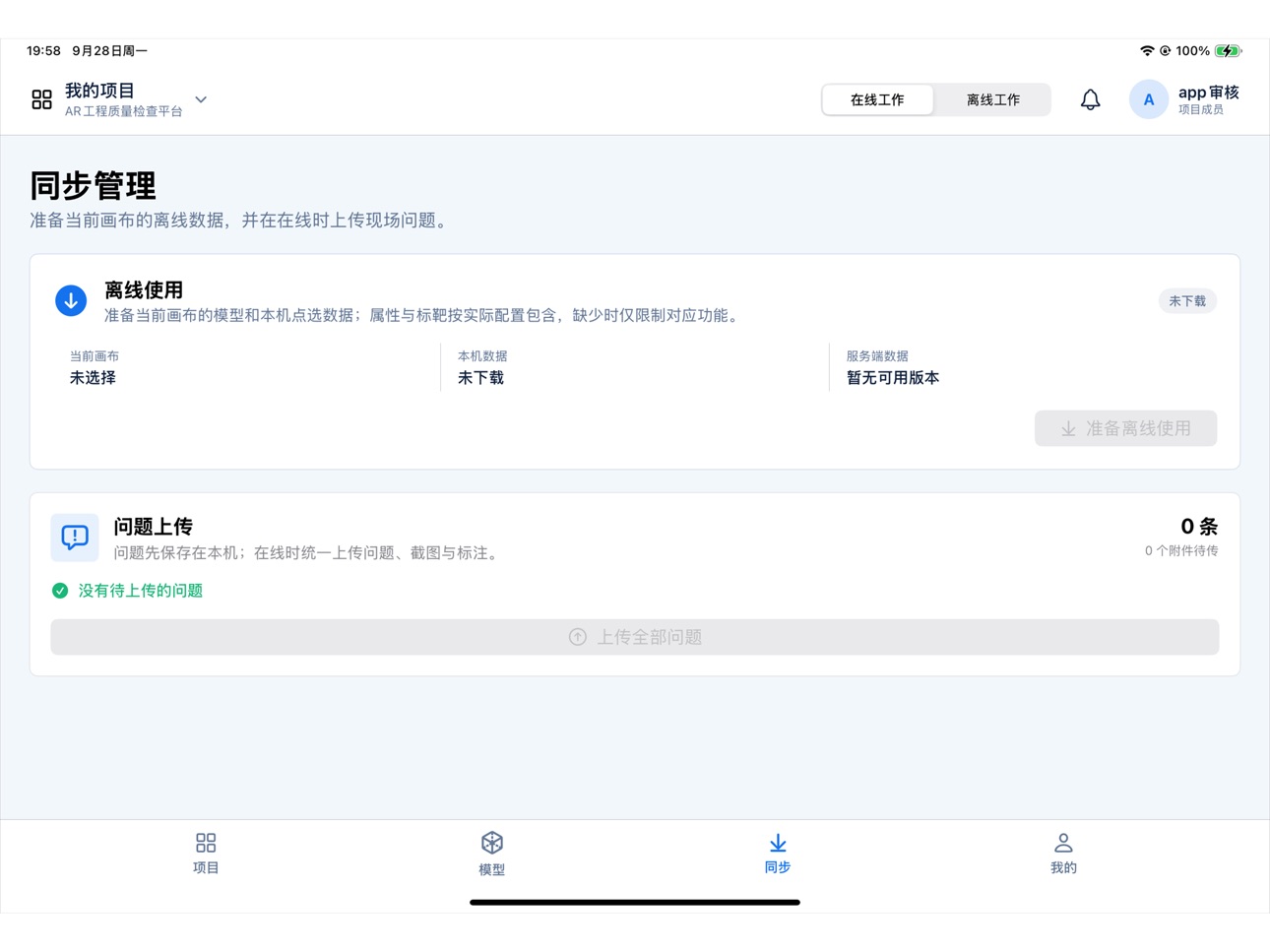This screenshot has width=1270, height=952.
Task: Click the 没有待上传的问题 status text
Action: (x=141, y=591)
